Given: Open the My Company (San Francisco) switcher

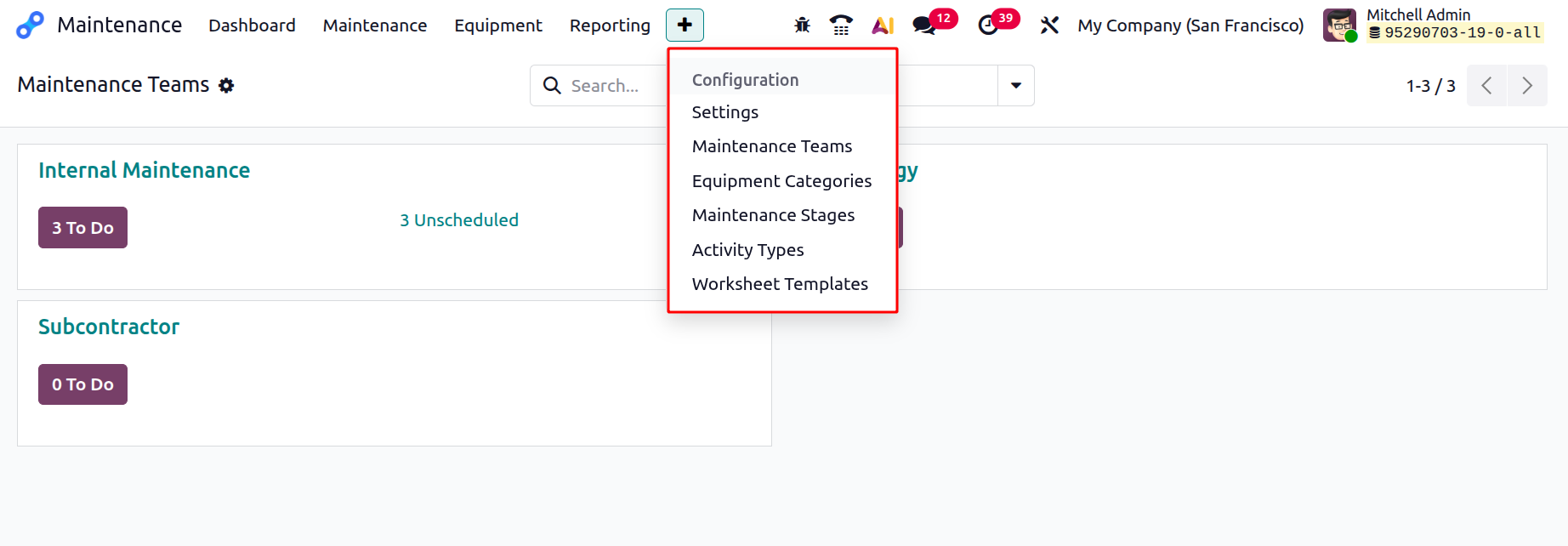Looking at the screenshot, I should tap(1190, 26).
